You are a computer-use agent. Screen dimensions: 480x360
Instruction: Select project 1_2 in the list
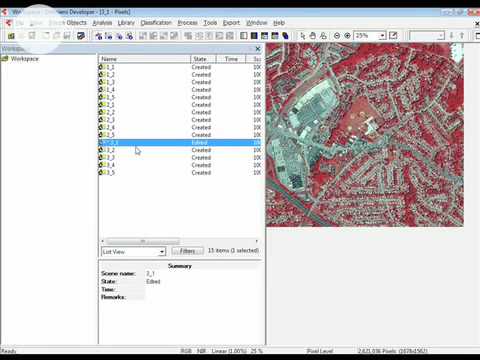click(179, 75)
